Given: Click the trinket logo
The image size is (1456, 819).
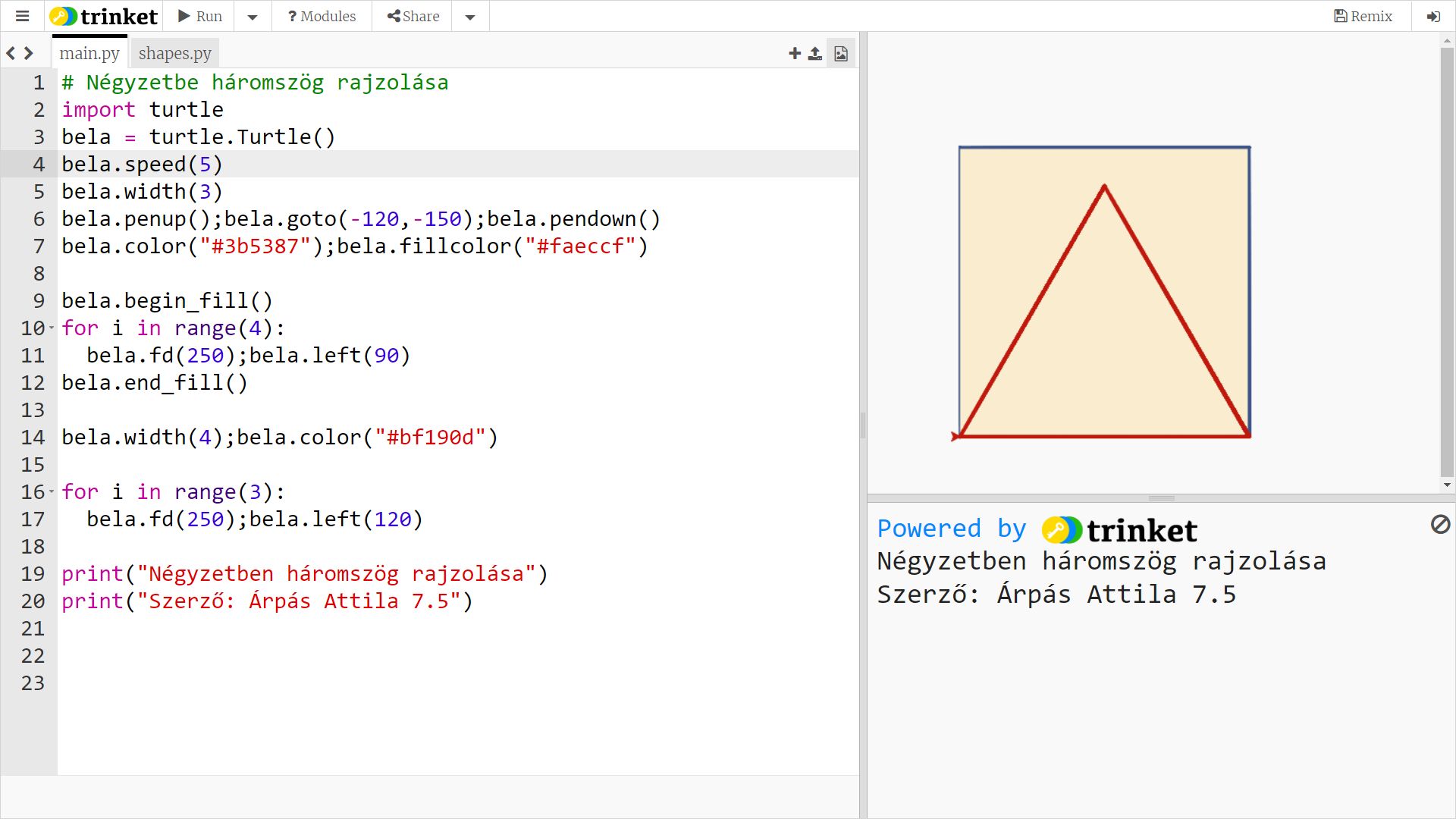Looking at the screenshot, I should coord(104,16).
